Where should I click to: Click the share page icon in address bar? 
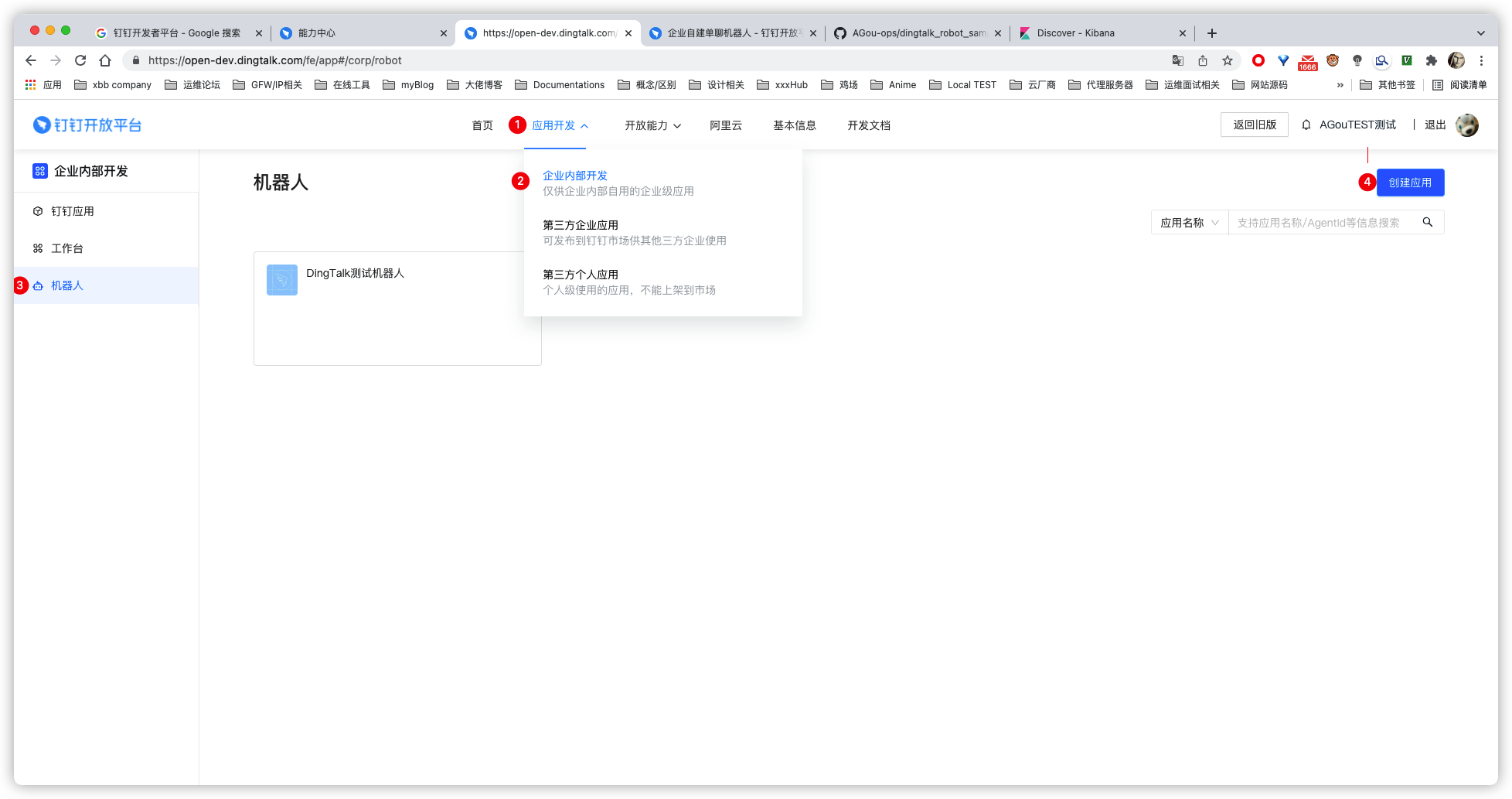(x=1203, y=60)
